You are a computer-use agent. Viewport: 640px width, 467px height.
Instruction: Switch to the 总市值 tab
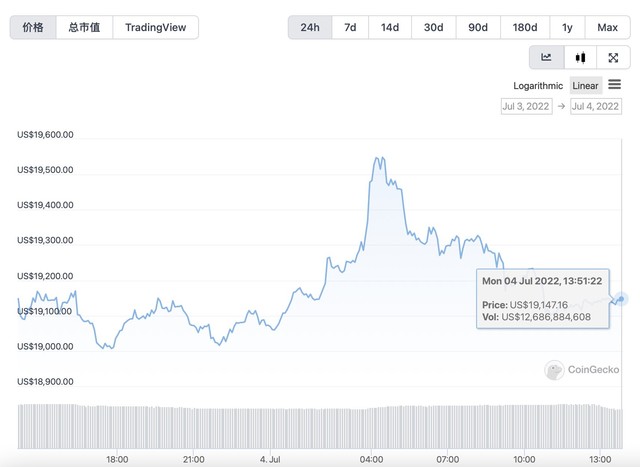pos(84,27)
